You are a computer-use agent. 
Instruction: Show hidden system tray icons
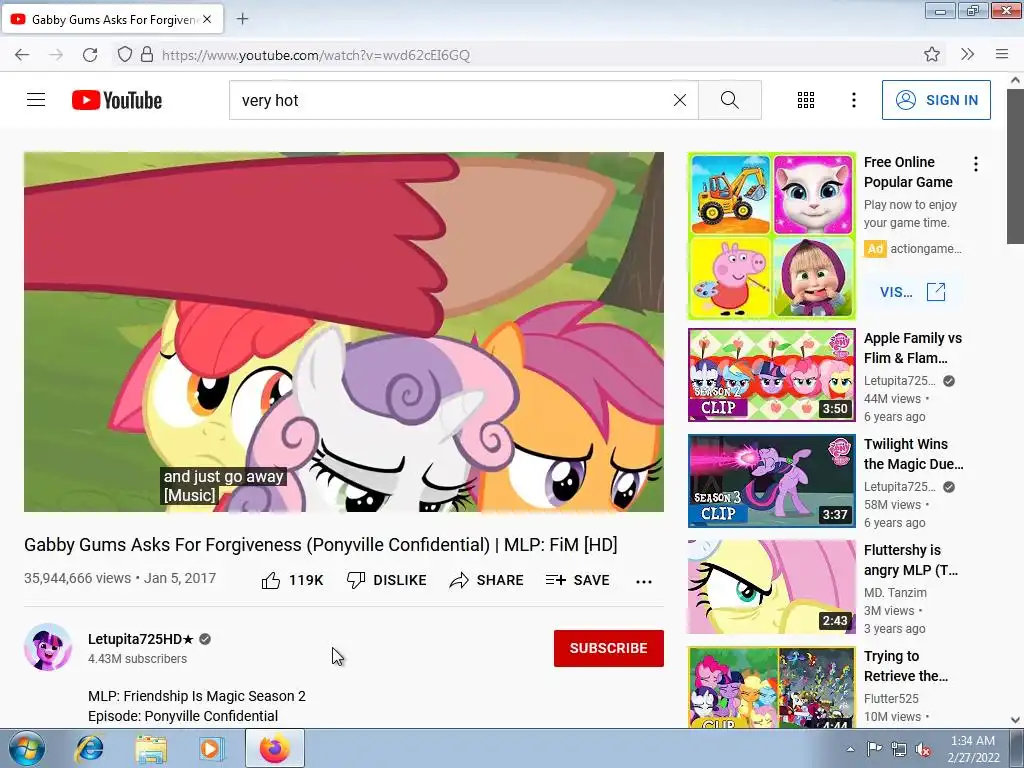coord(850,749)
